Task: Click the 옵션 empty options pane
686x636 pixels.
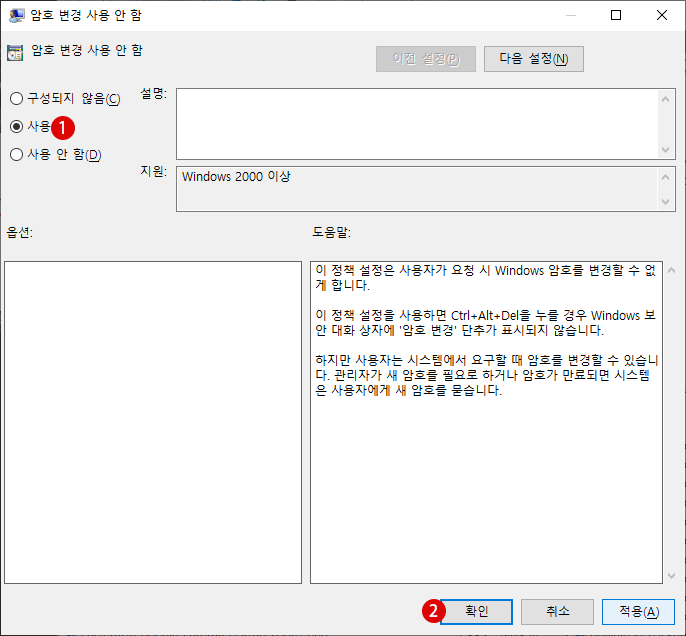Action: click(153, 422)
